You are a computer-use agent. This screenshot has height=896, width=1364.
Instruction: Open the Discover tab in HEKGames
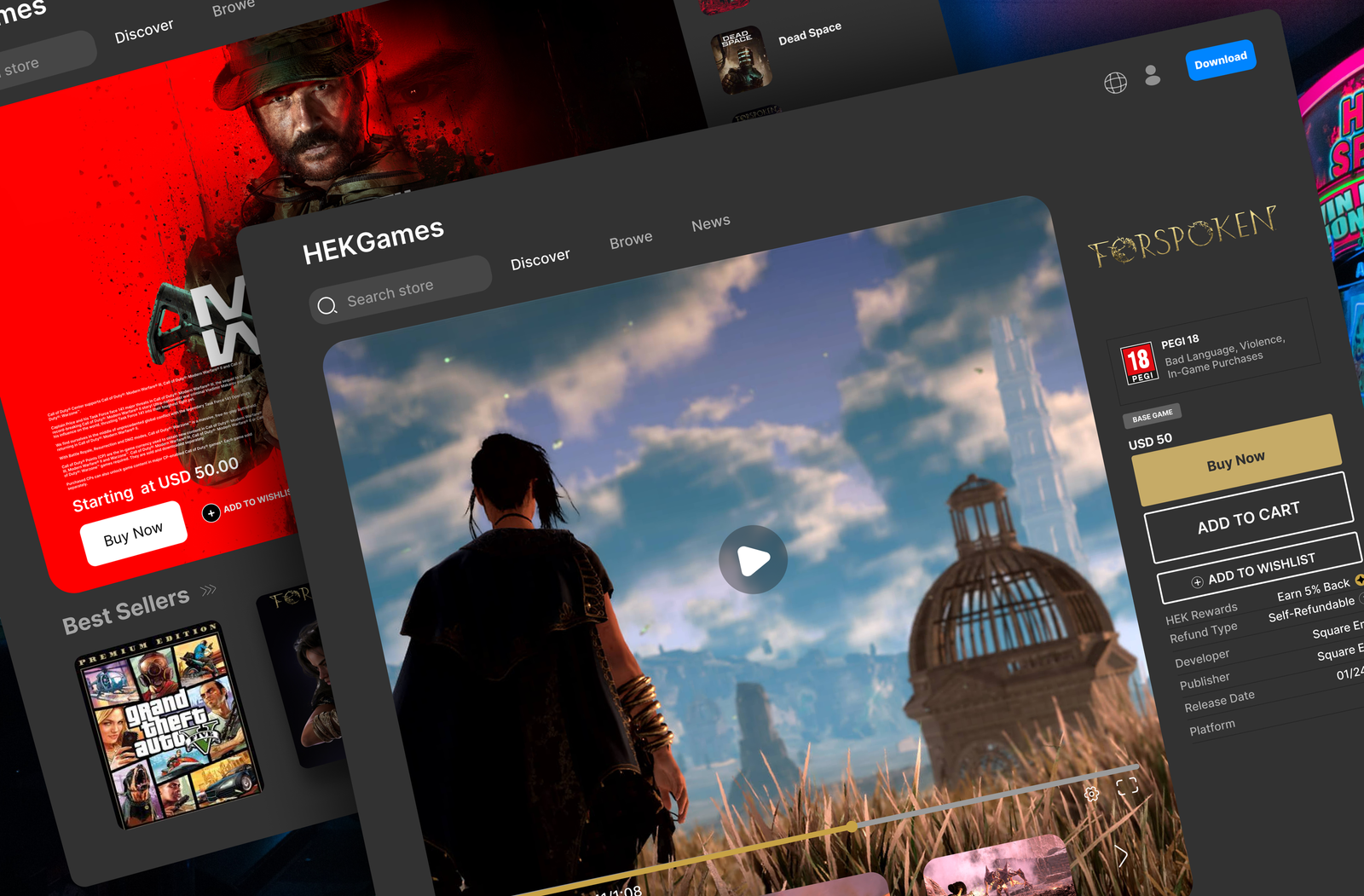540,258
